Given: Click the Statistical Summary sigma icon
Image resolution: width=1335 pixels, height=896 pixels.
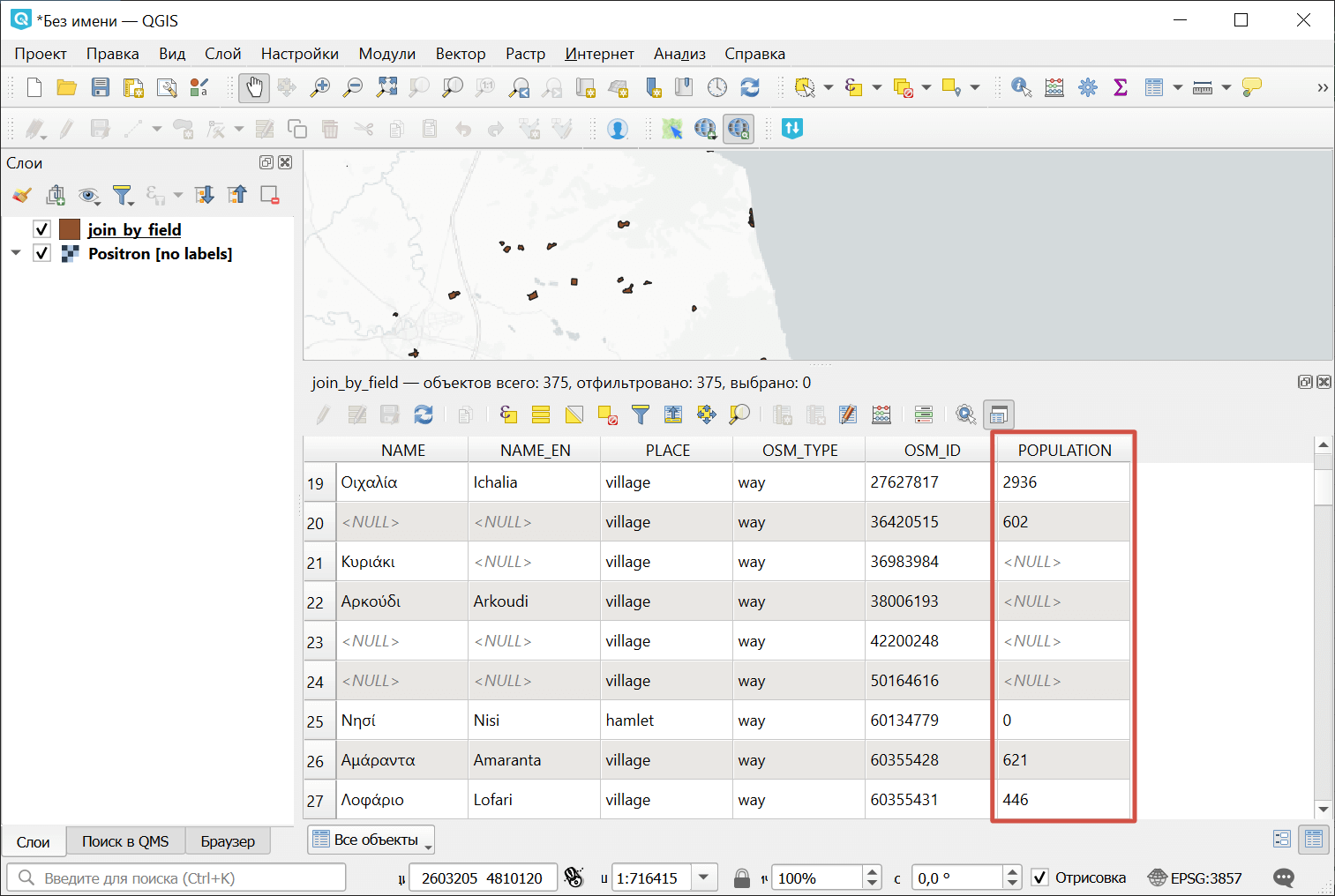Looking at the screenshot, I should [x=1121, y=87].
